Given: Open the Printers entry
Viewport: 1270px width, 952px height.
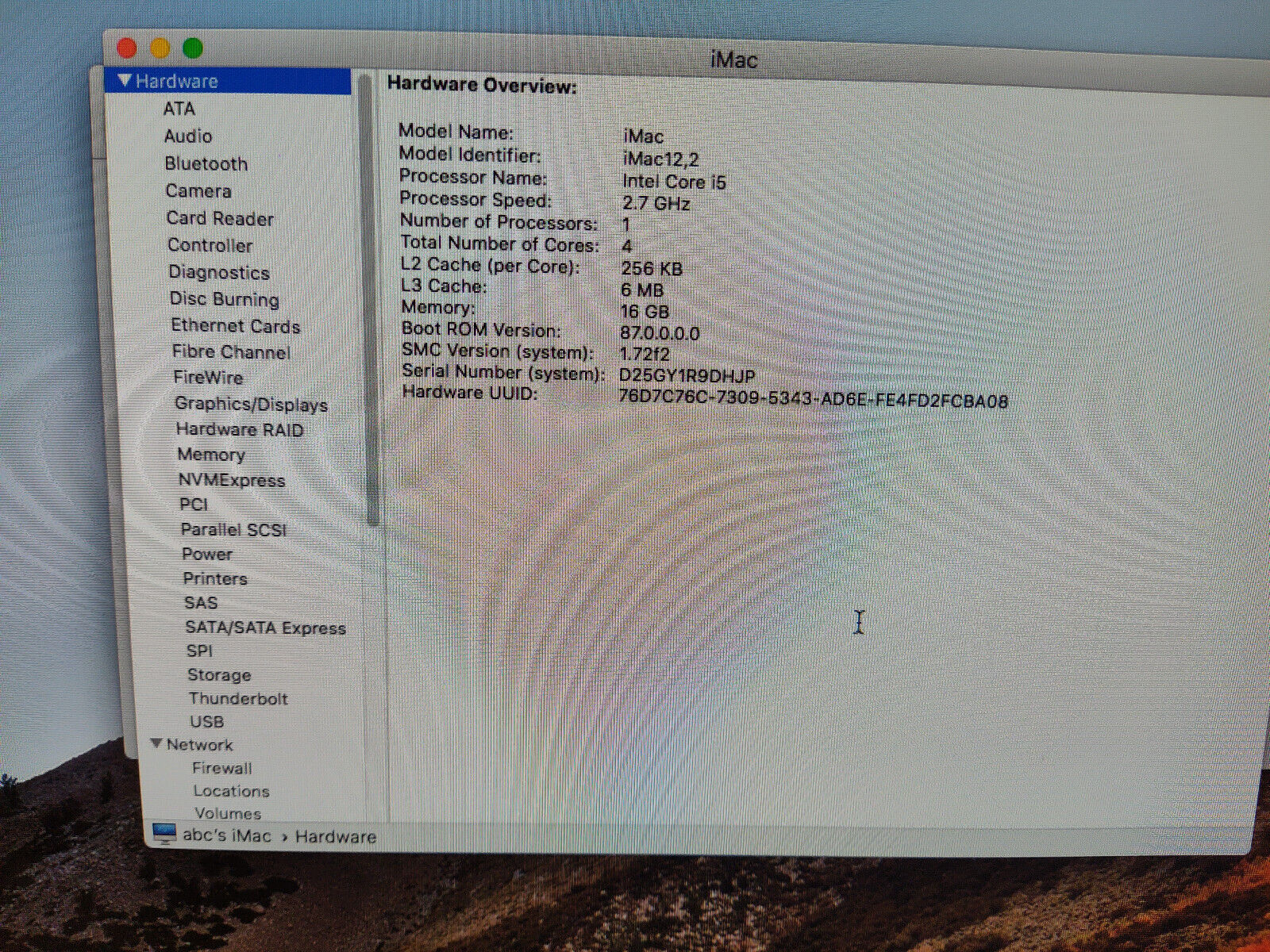Looking at the screenshot, I should pos(215,578).
